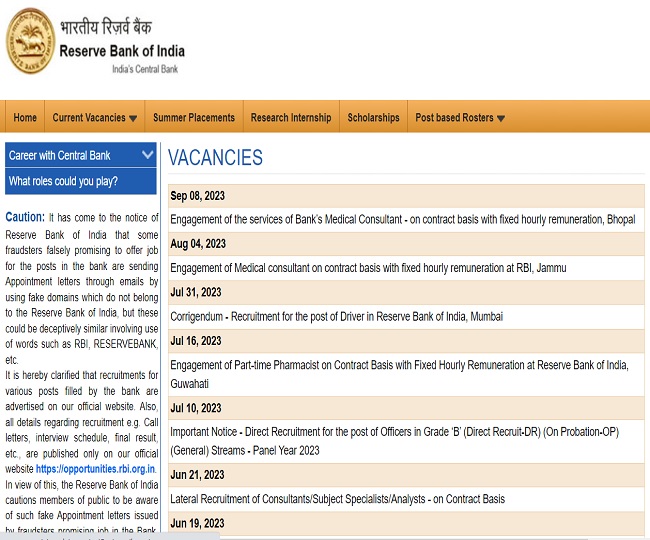
Task: Click the Reserve Bank of India title text
Action: [122, 51]
